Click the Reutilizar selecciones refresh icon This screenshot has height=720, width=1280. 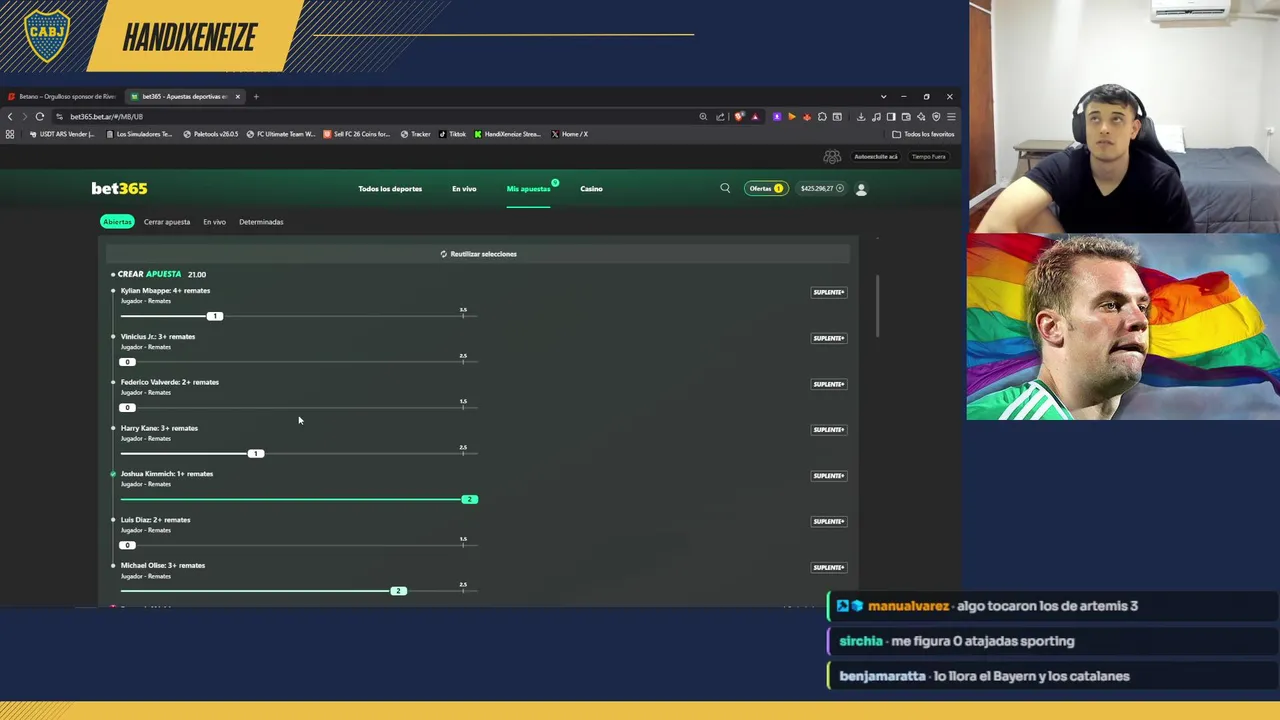(x=443, y=254)
